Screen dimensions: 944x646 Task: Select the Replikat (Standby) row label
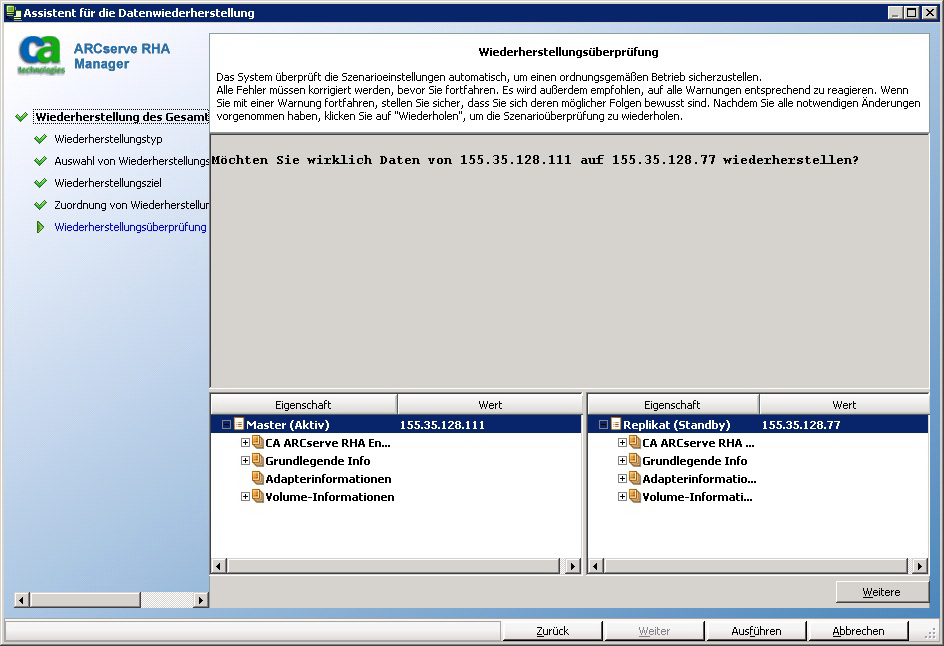[677, 424]
